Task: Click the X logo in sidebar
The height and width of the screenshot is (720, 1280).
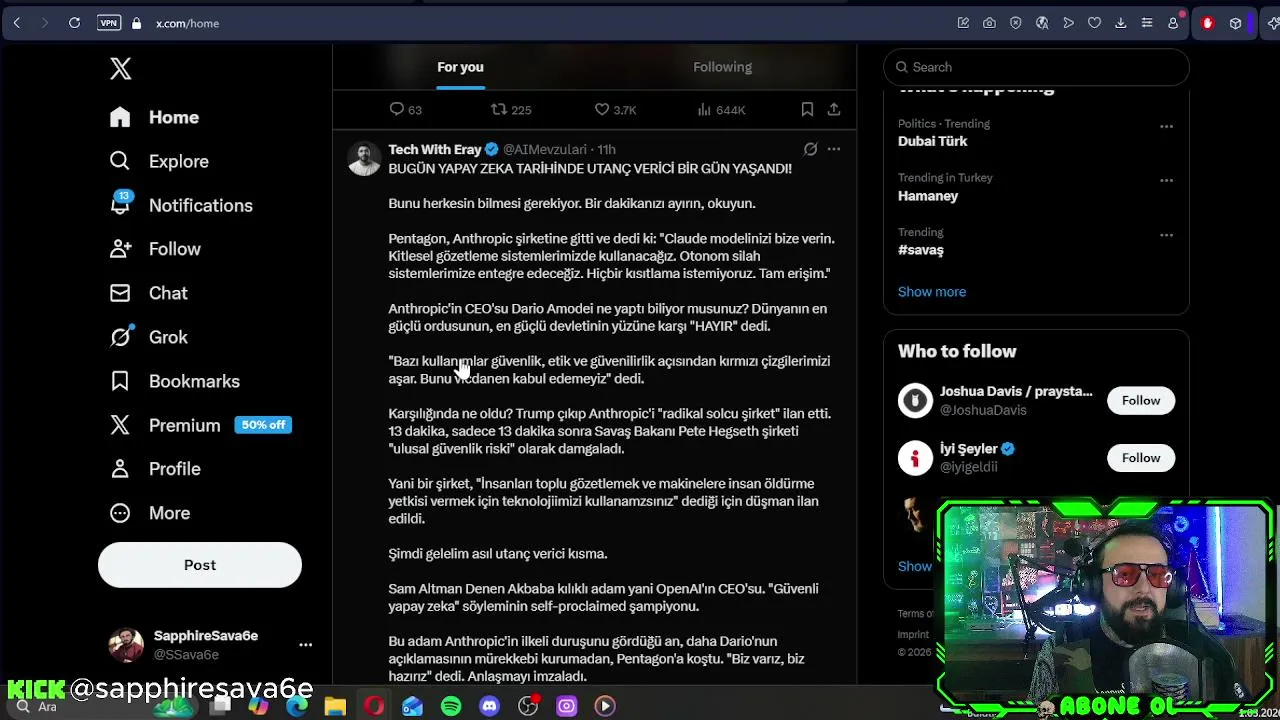Action: [x=120, y=68]
